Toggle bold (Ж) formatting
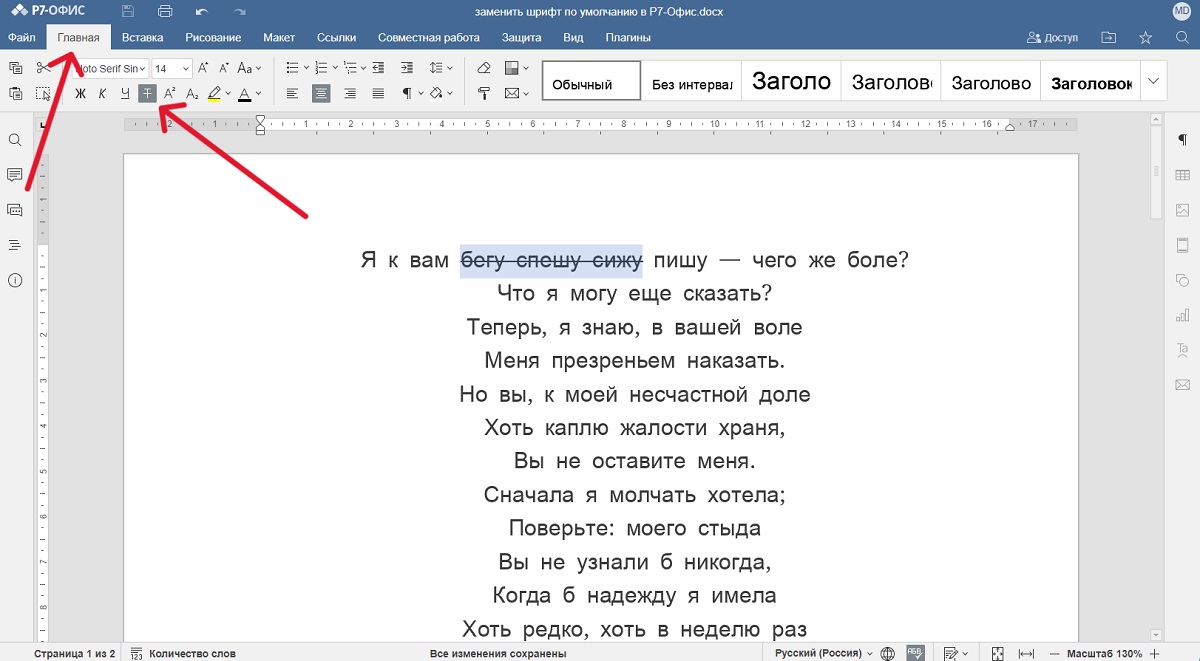Screen dimensions: 1200x661 click(x=81, y=94)
